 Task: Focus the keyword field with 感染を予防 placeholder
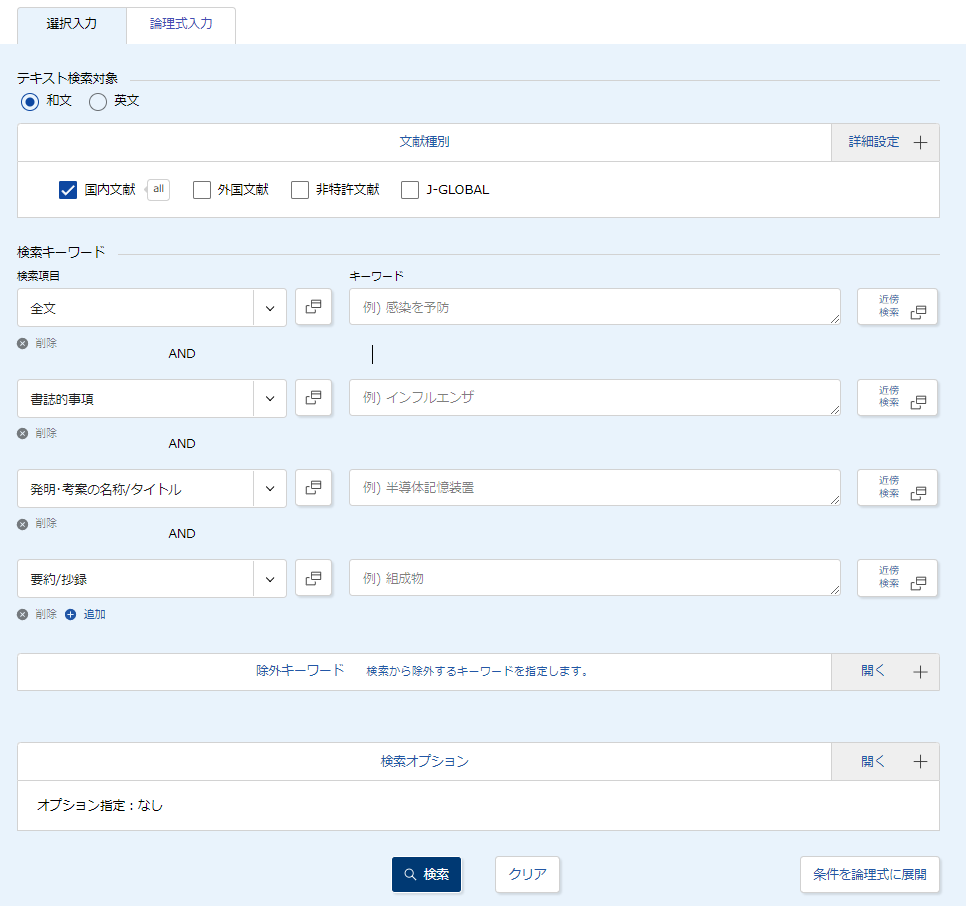[x=595, y=307]
